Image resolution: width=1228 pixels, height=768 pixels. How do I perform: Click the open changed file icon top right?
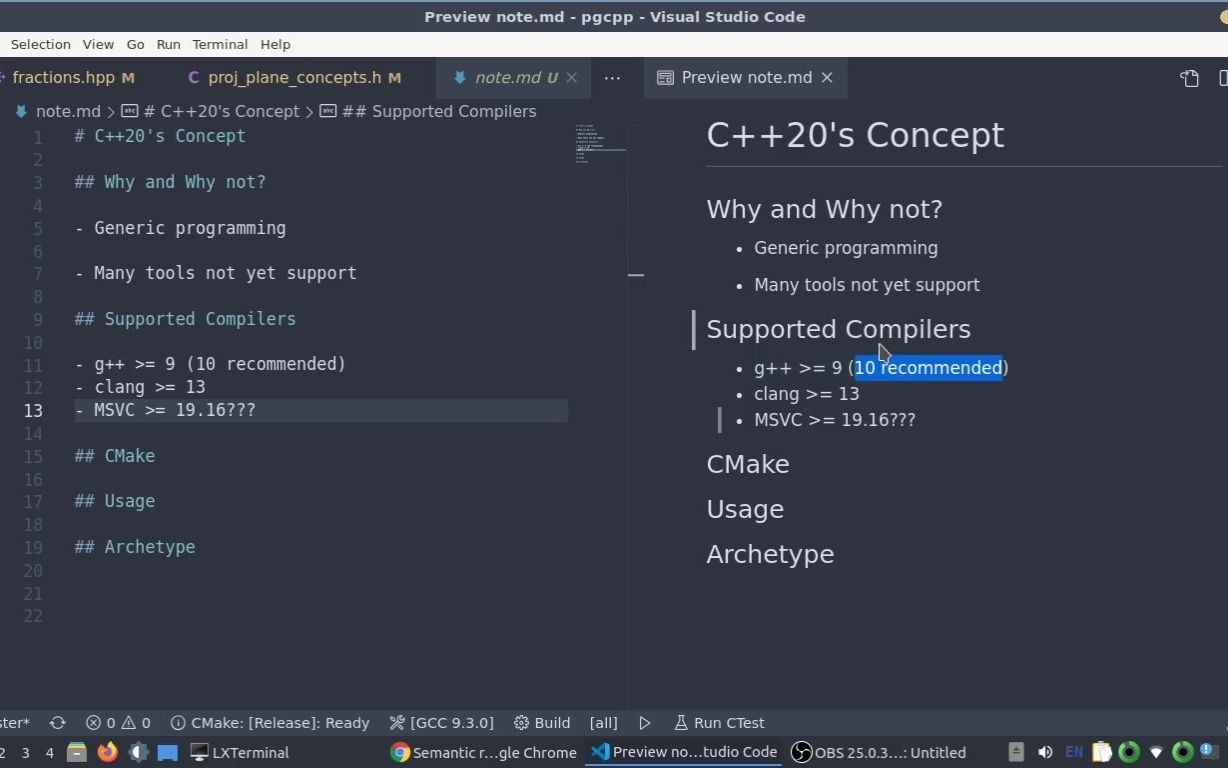pyautogui.click(x=1189, y=78)
